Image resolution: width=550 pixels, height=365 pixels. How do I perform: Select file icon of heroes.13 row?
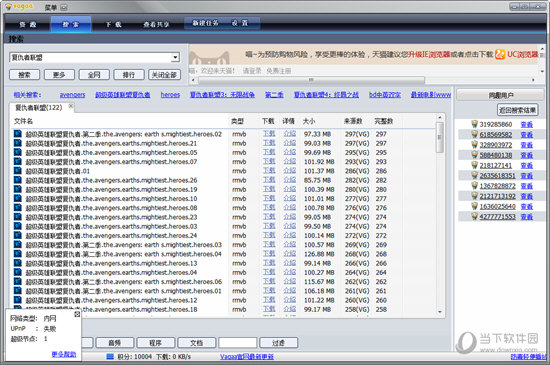18,263
